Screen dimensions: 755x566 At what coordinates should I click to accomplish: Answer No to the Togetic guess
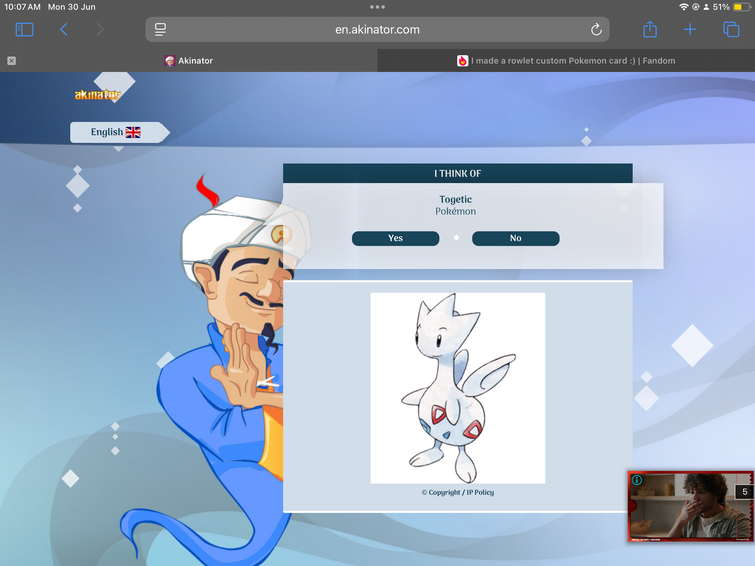point(516,238)
